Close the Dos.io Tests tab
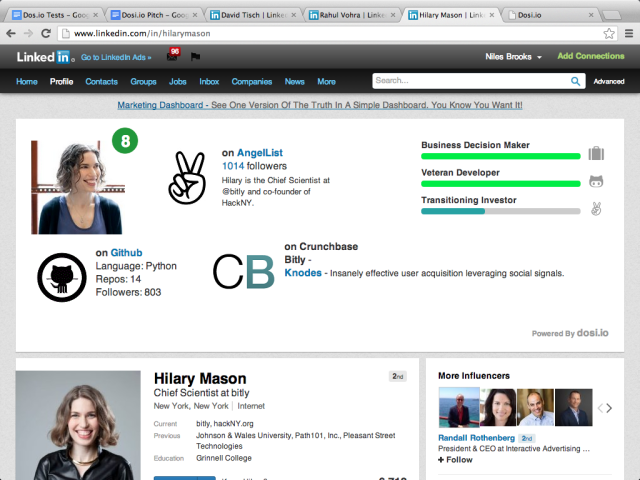This screenshot has width=640, height=480. pyautogui.click(x=96, y=15)
